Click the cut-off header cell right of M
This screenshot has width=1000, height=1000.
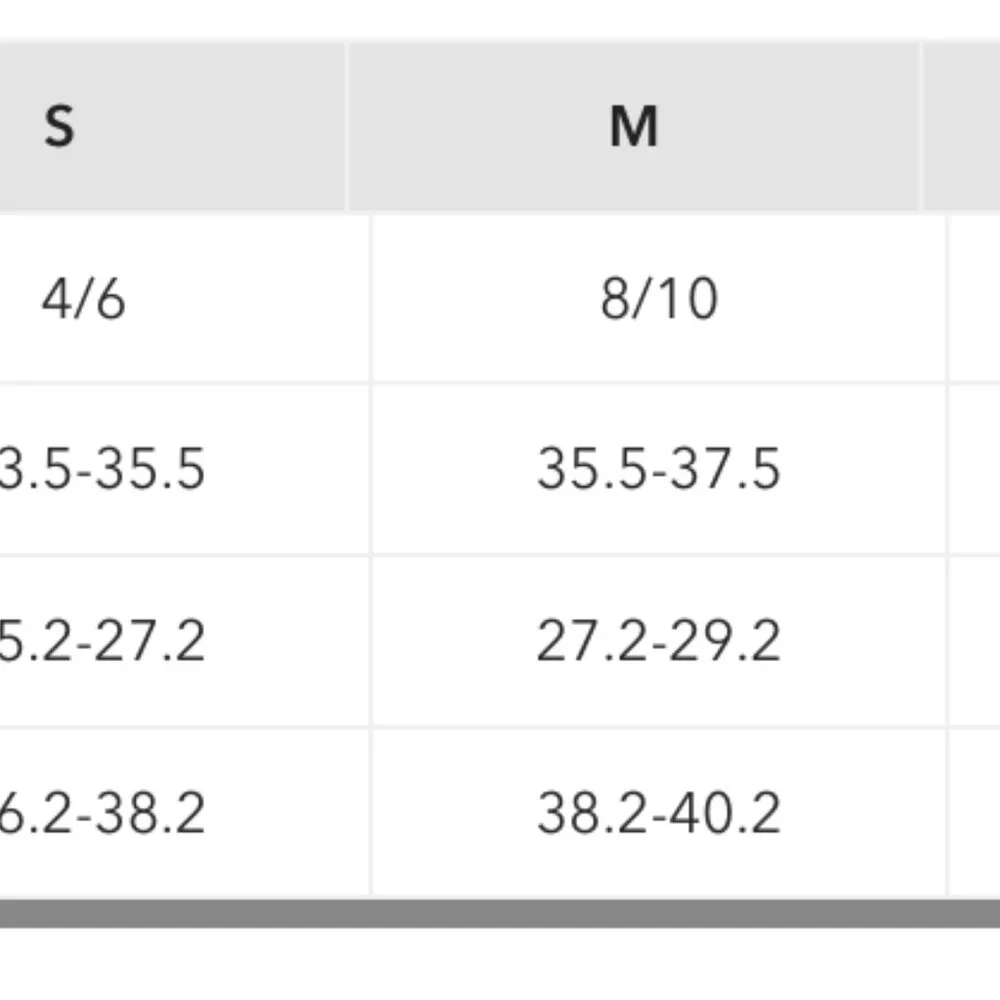click(x=962, y=127)
